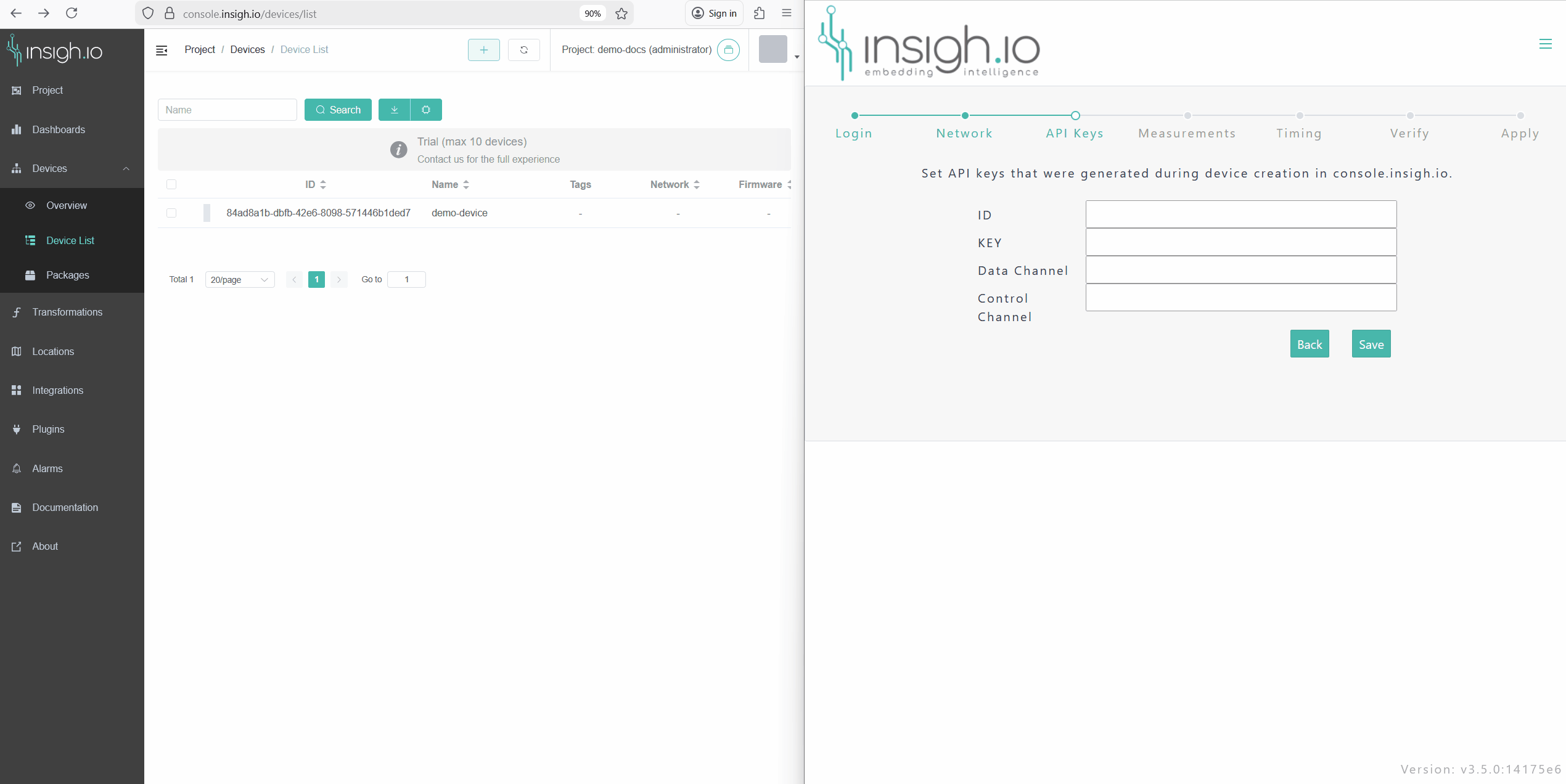The height and width of the screenshot is (784, 1566).
Task: Click the browser extensions icon
Action: [760, 14]
